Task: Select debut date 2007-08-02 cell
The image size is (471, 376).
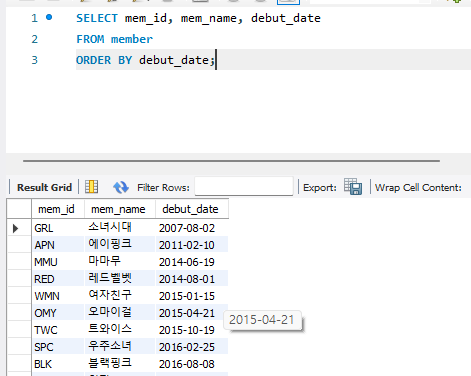Action: [192, 228]
